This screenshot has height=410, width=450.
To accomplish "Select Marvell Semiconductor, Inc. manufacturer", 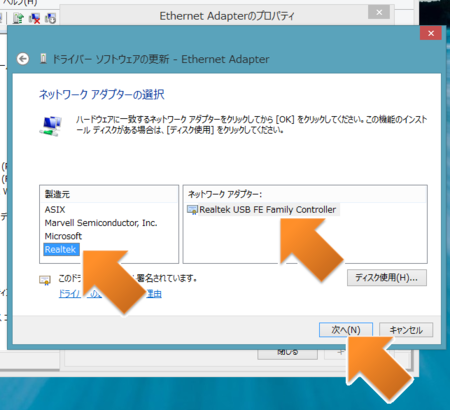I will (101, 223).
